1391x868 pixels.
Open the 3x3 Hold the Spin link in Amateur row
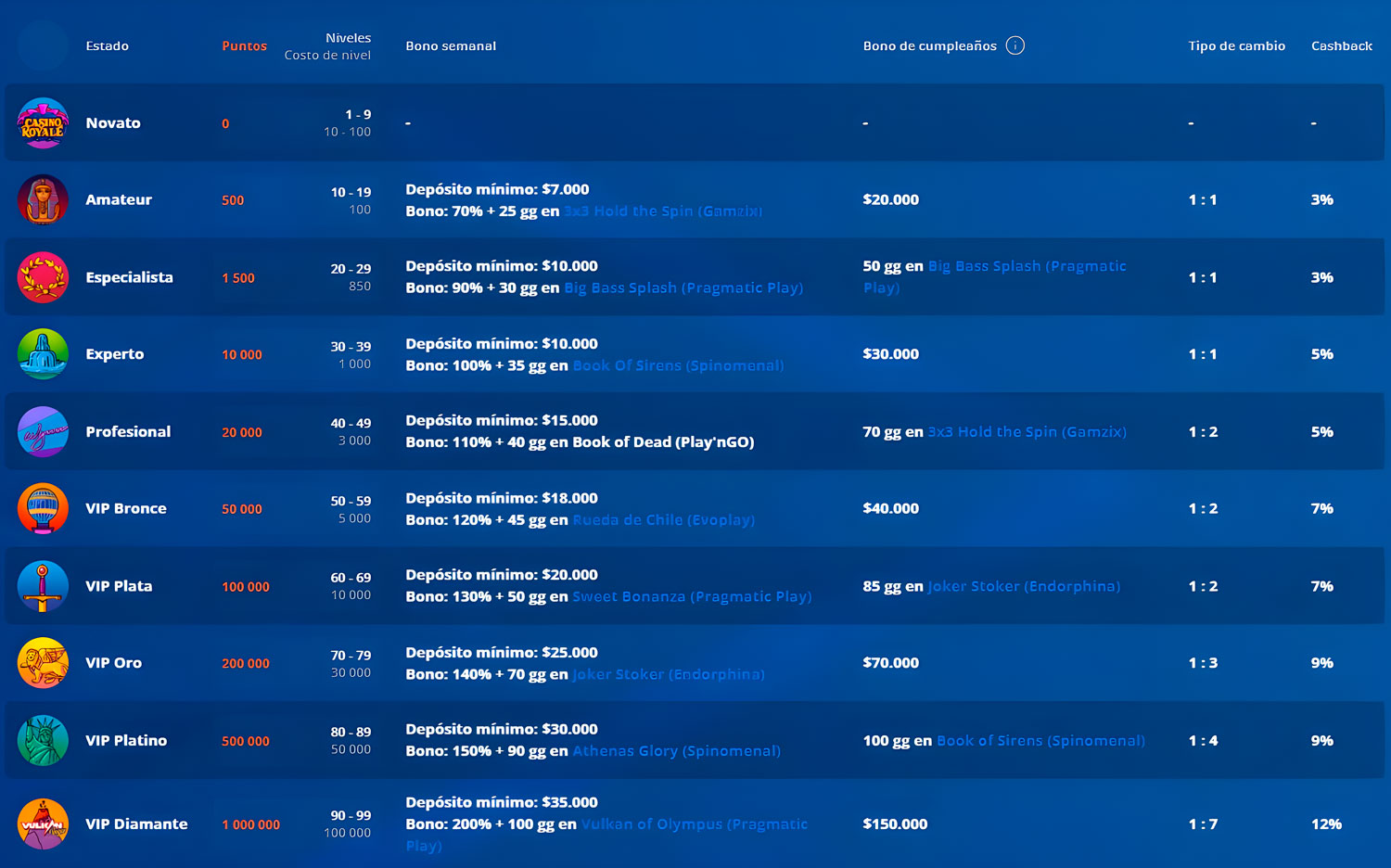point(662,211)
